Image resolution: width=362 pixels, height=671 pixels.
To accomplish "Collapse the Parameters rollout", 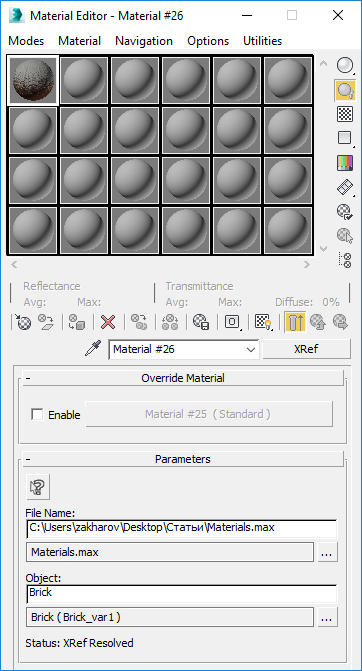I will click(x=183, y=459).
